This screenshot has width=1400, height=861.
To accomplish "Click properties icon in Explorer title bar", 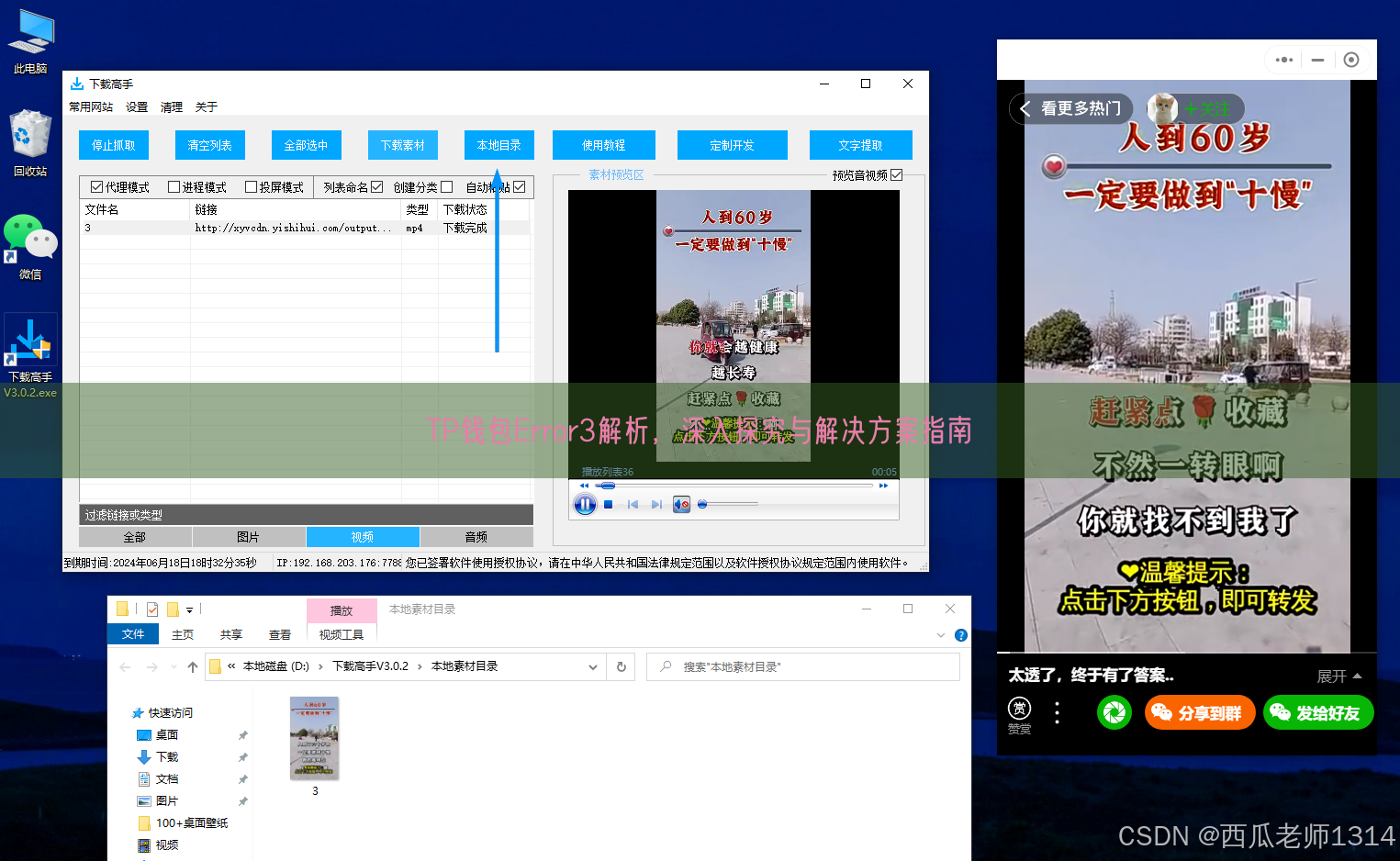I will pyautogui.click(x=152, y=609).
